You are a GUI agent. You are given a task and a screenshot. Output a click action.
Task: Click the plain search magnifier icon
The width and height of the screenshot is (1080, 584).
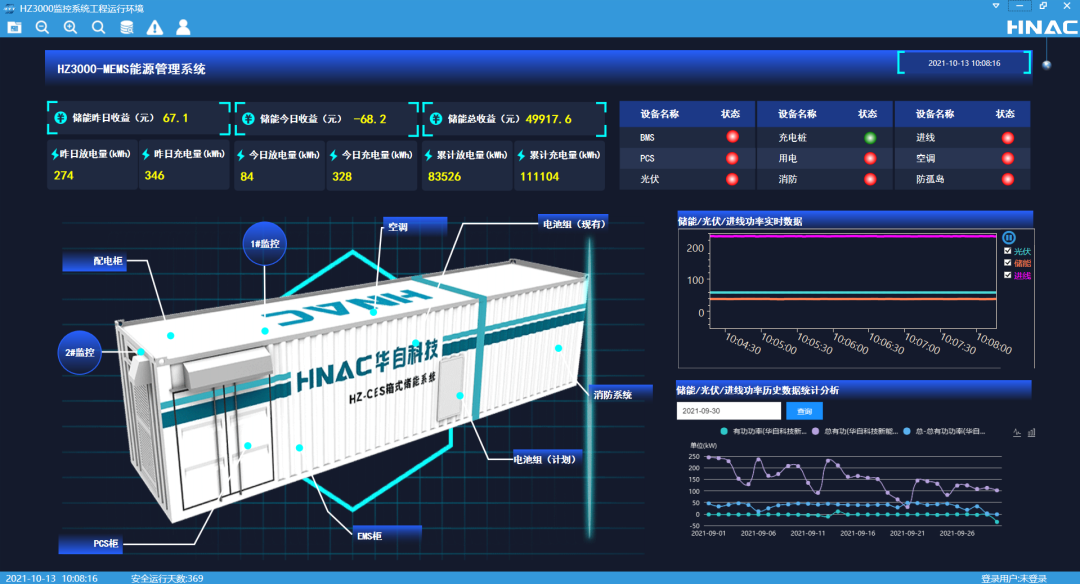click(98, 27)
